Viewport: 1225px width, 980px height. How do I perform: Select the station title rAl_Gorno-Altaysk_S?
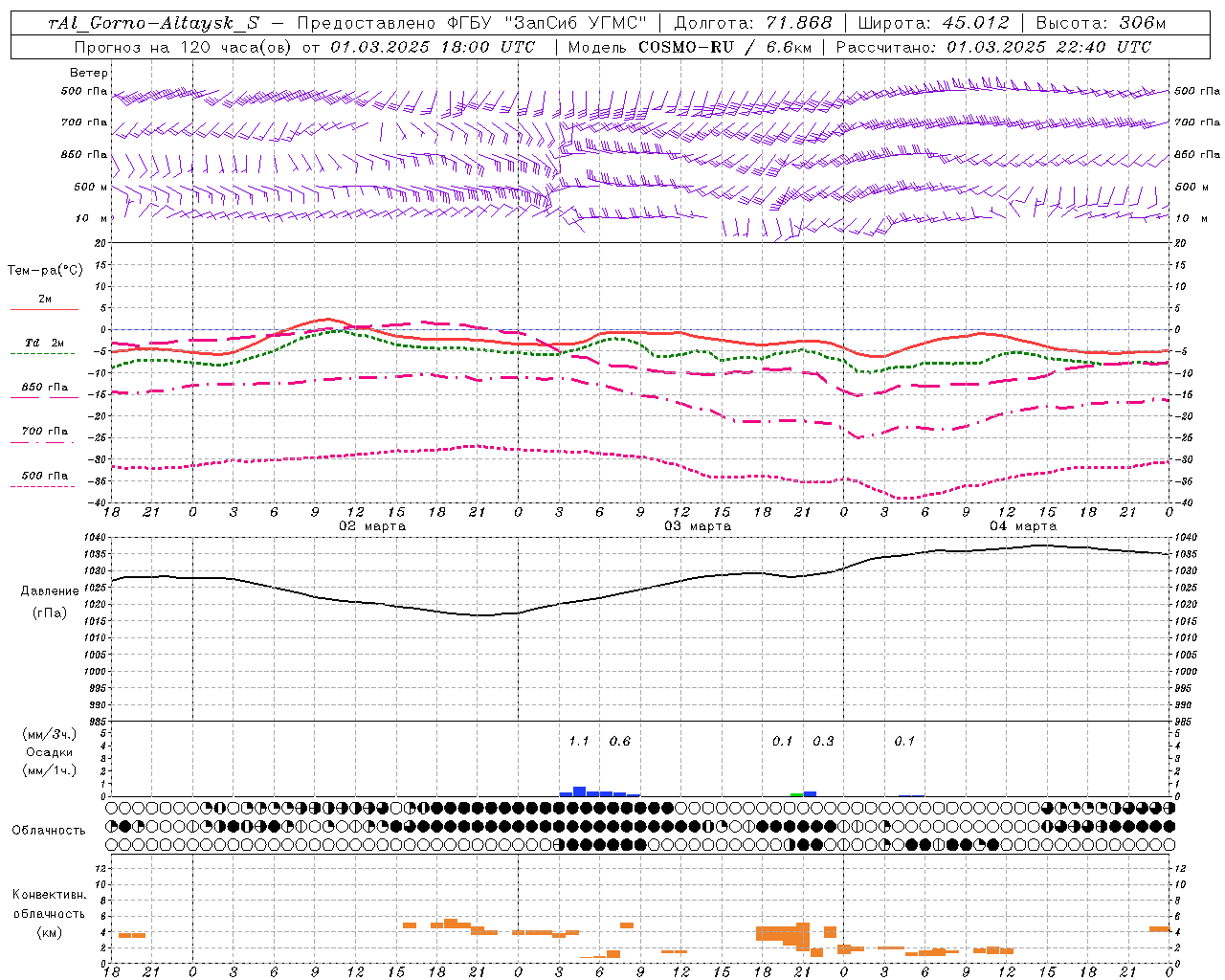pos(154,23)
